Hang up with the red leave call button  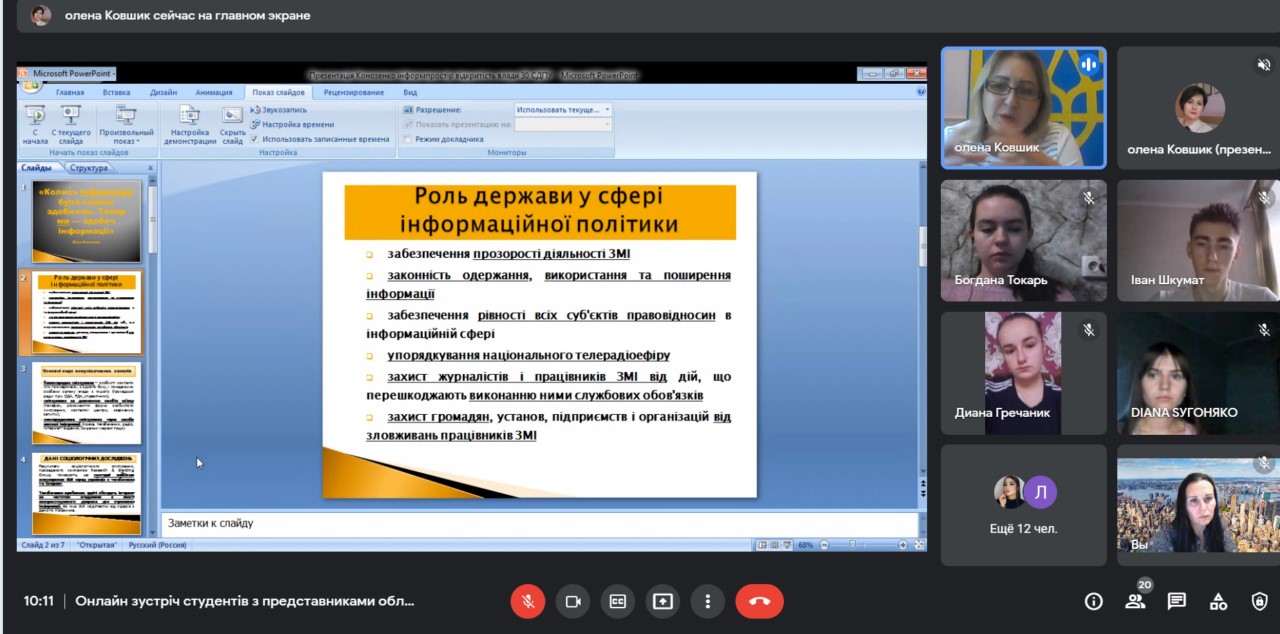[x=759, y=601]
